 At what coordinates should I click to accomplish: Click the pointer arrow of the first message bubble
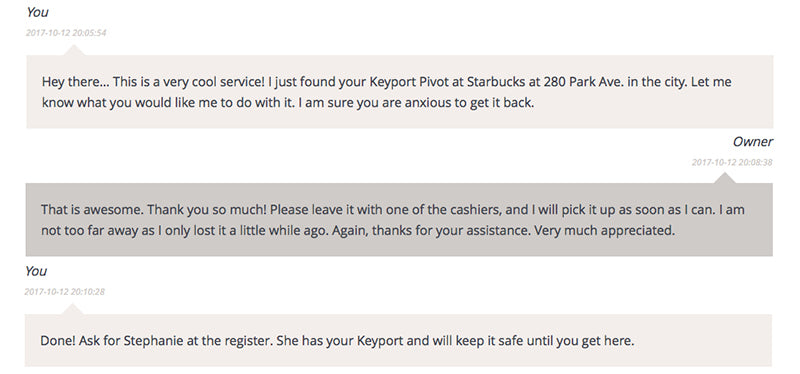[74, 50]
